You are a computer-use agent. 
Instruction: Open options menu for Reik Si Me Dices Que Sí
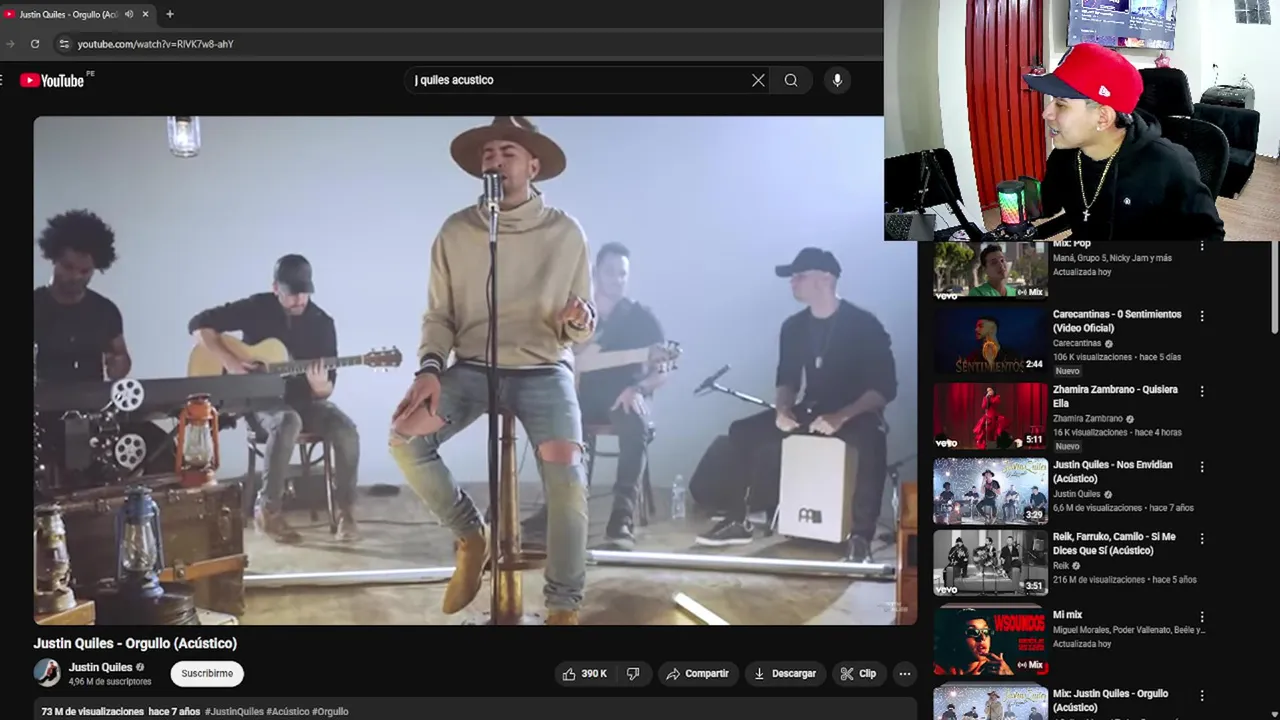[1202, 539]
